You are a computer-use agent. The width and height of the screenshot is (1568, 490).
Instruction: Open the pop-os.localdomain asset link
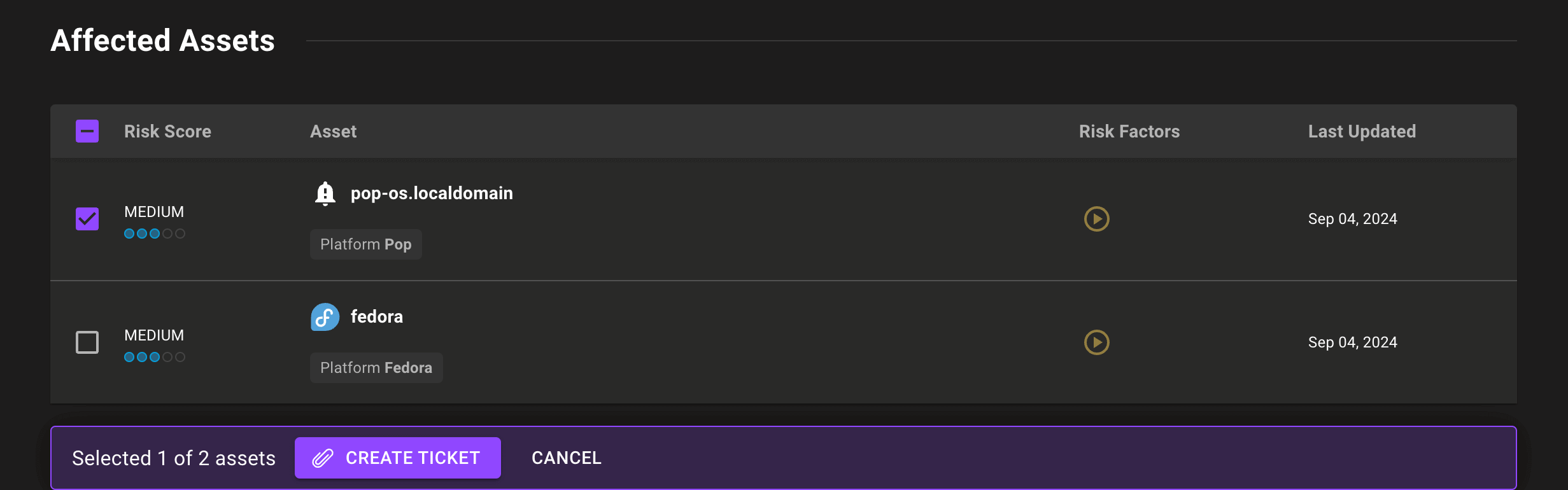(x=432, y=193)
